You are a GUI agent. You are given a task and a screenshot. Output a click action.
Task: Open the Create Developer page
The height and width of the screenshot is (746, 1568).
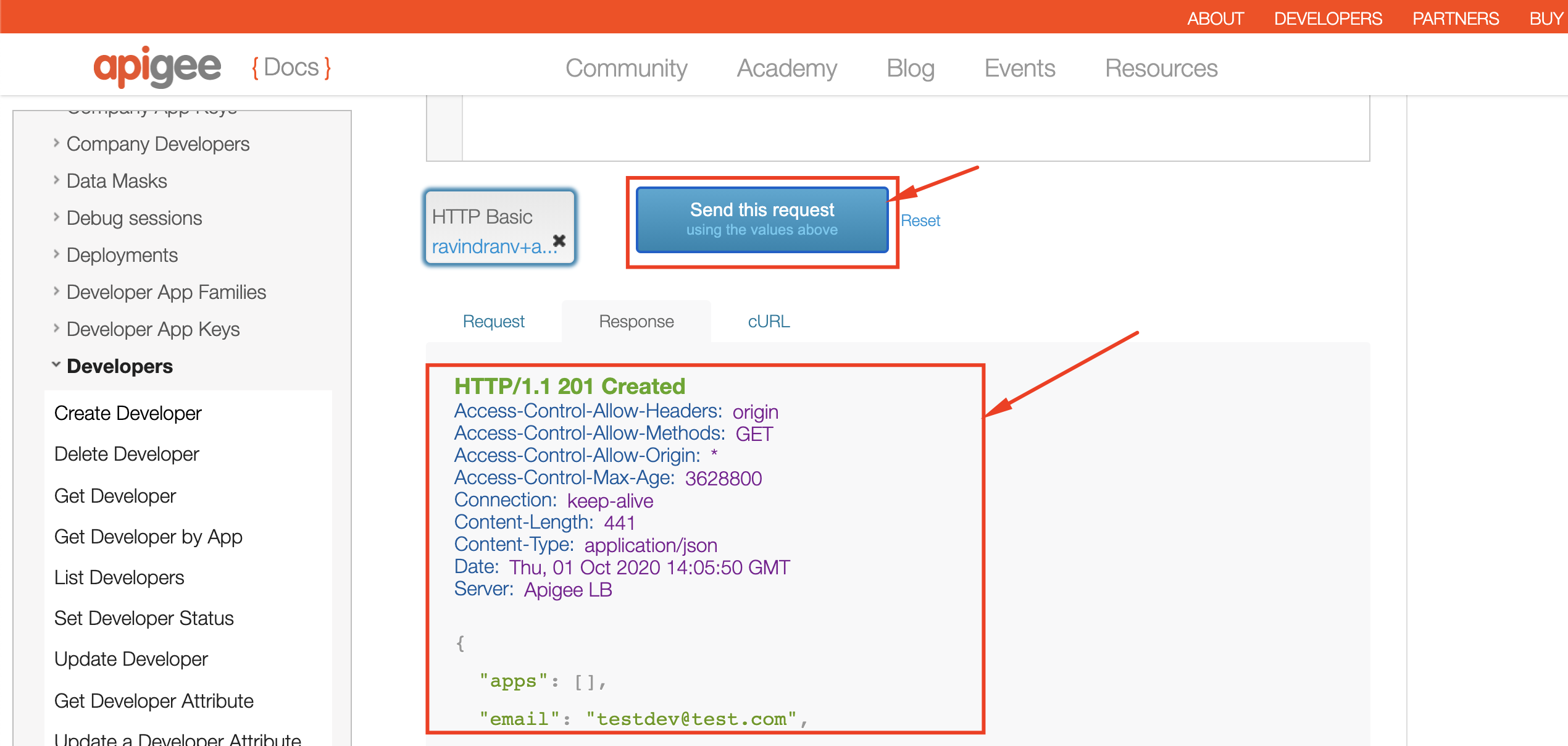coord(128,413)
